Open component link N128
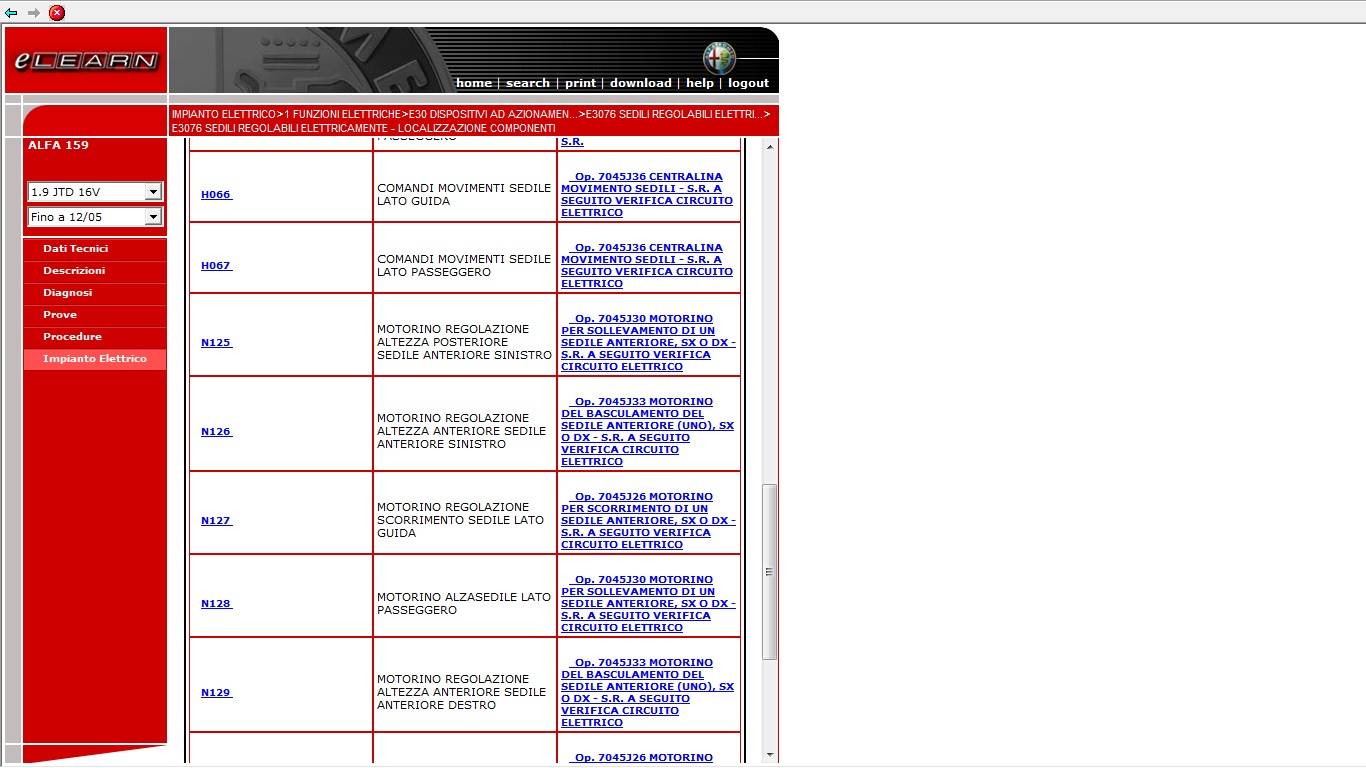This screenshot has width=1366, height=768. (216, 604)
